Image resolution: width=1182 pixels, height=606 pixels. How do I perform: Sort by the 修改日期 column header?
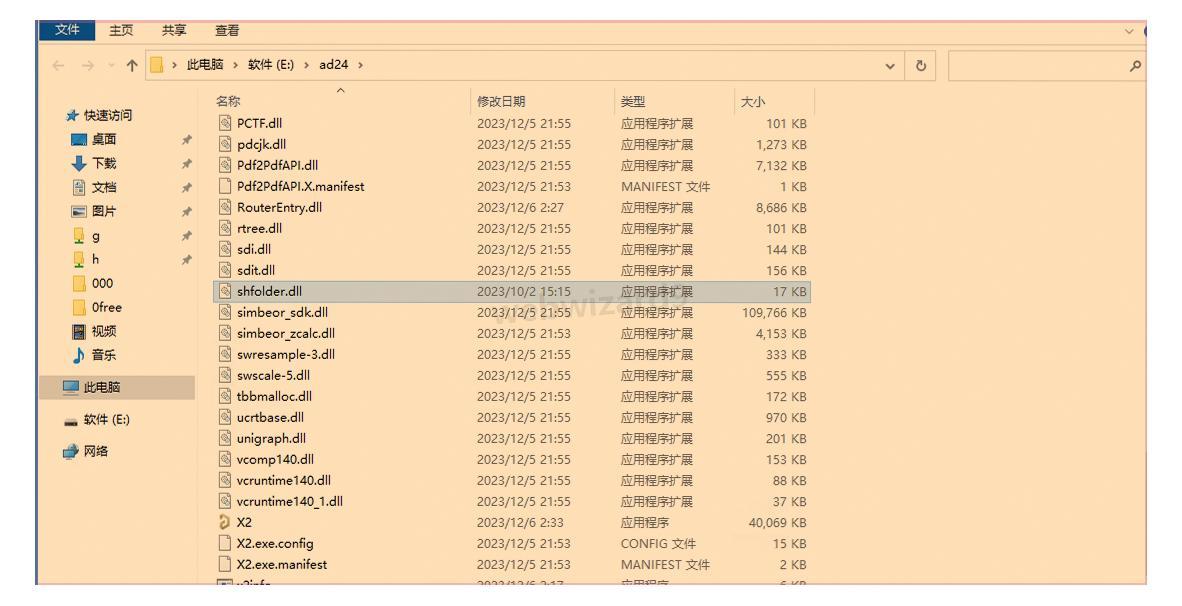click(x=501, y=101)
